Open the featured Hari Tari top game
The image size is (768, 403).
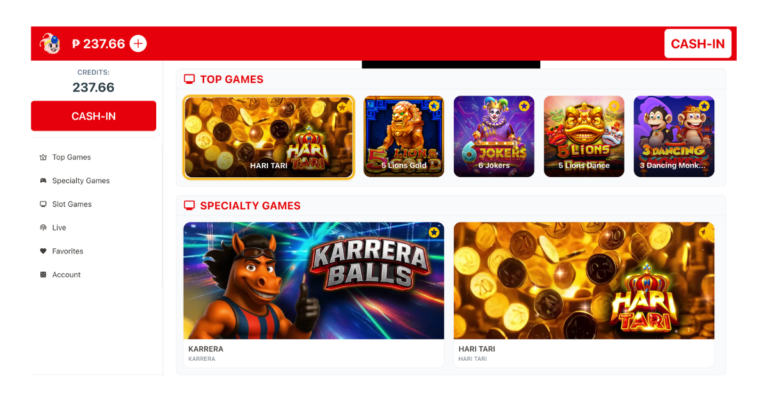[268, 137]
